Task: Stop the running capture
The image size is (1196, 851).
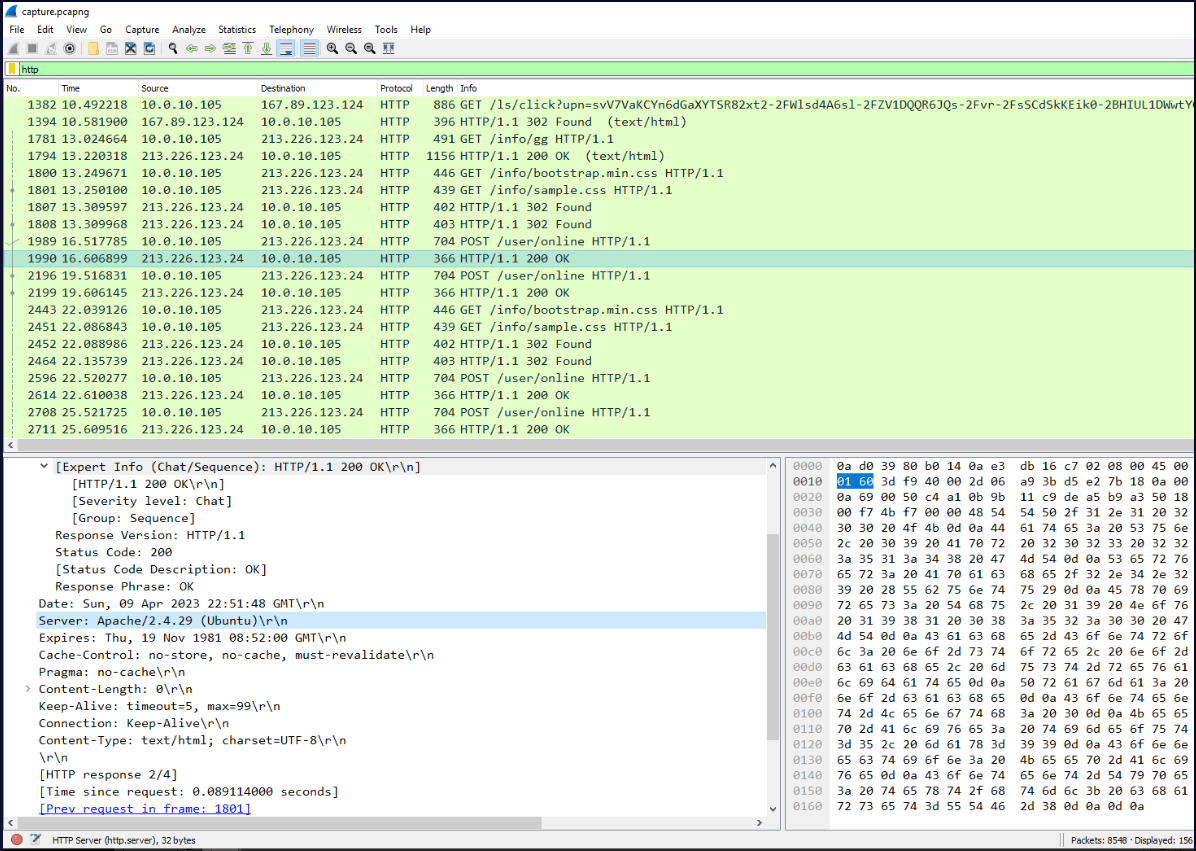Action: [x=32, y=49]
